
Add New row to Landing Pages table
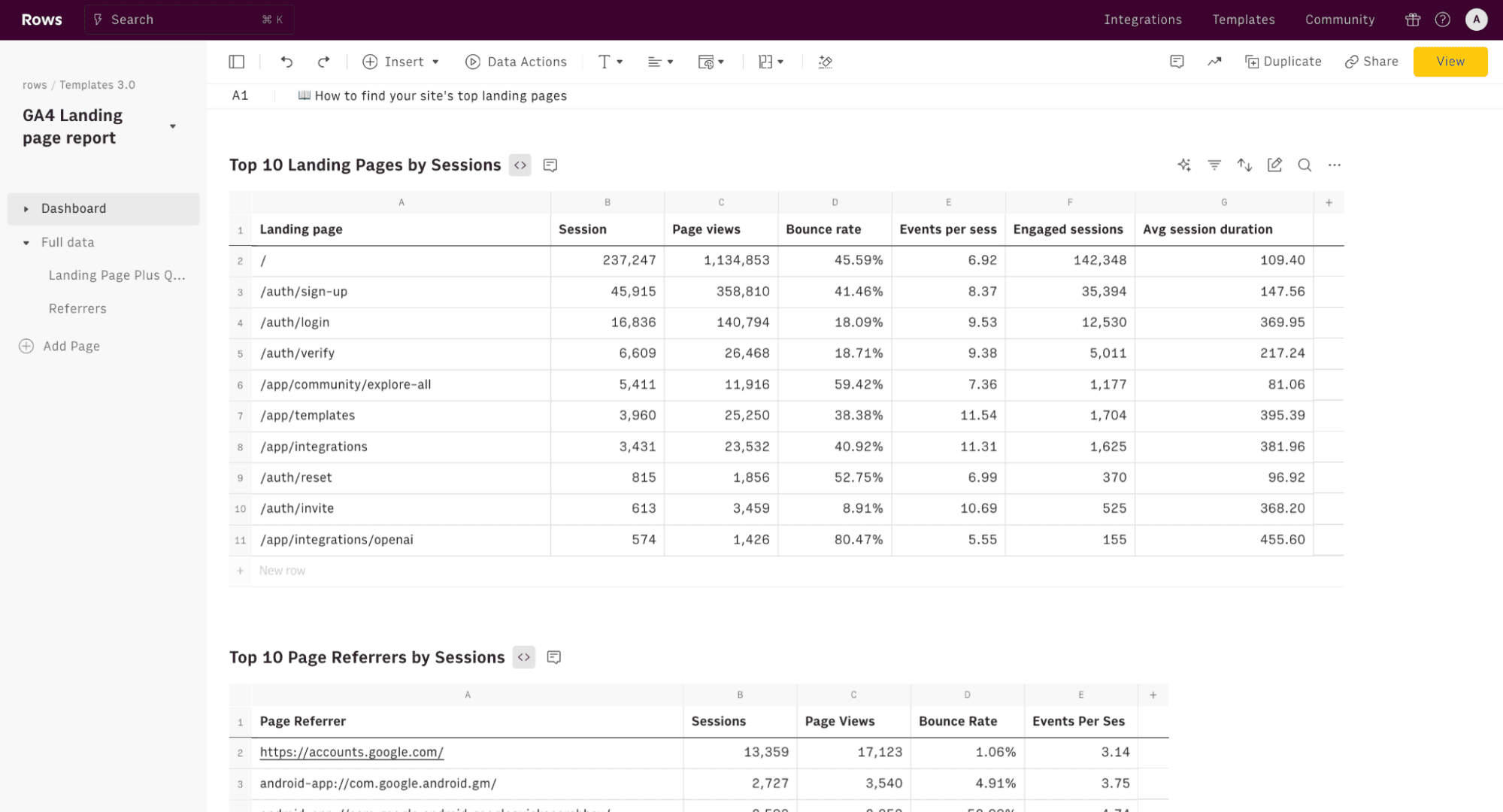tap(282, 571)
